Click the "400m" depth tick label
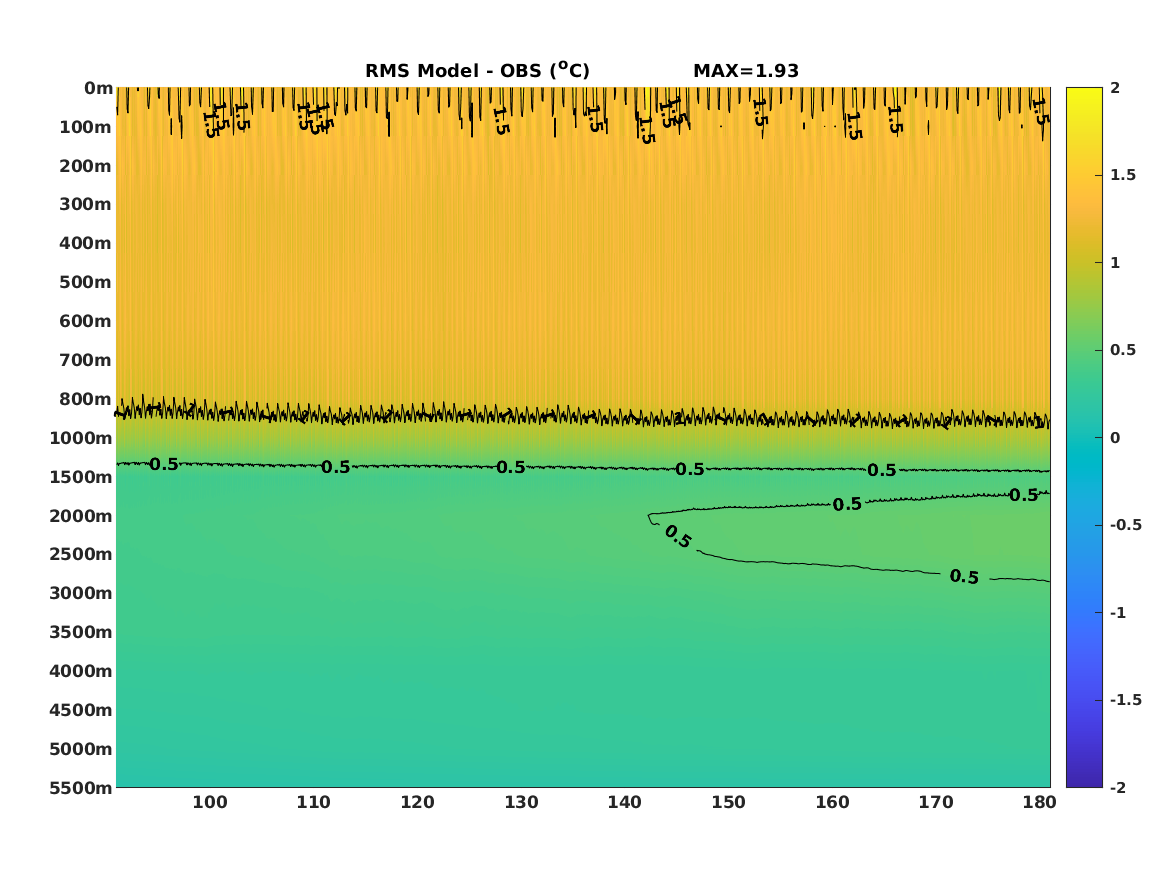This screenshot has height=875, width=1167. (86, 243)
